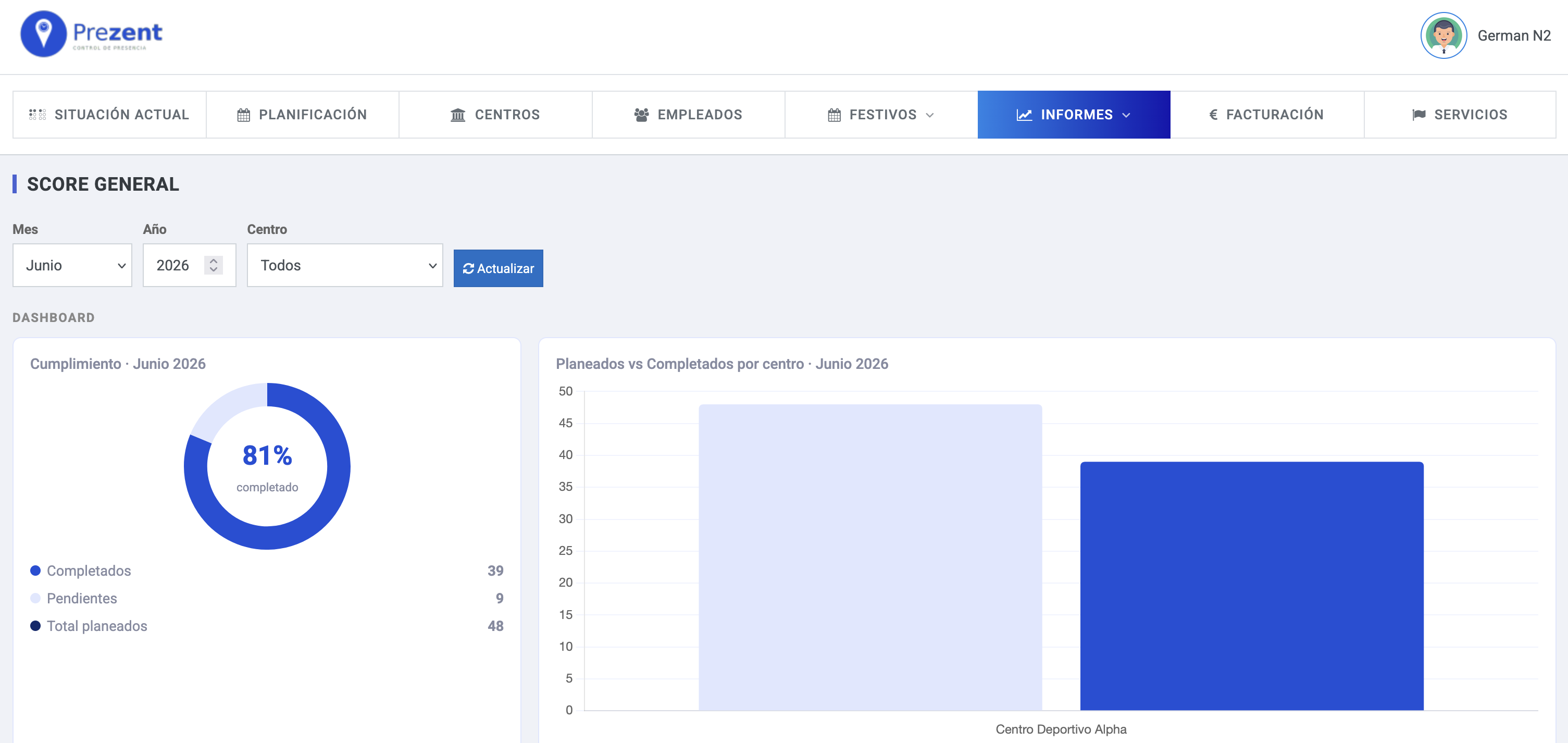Go to the Planificación tab

pyautogui.click(x=303, y=115)
